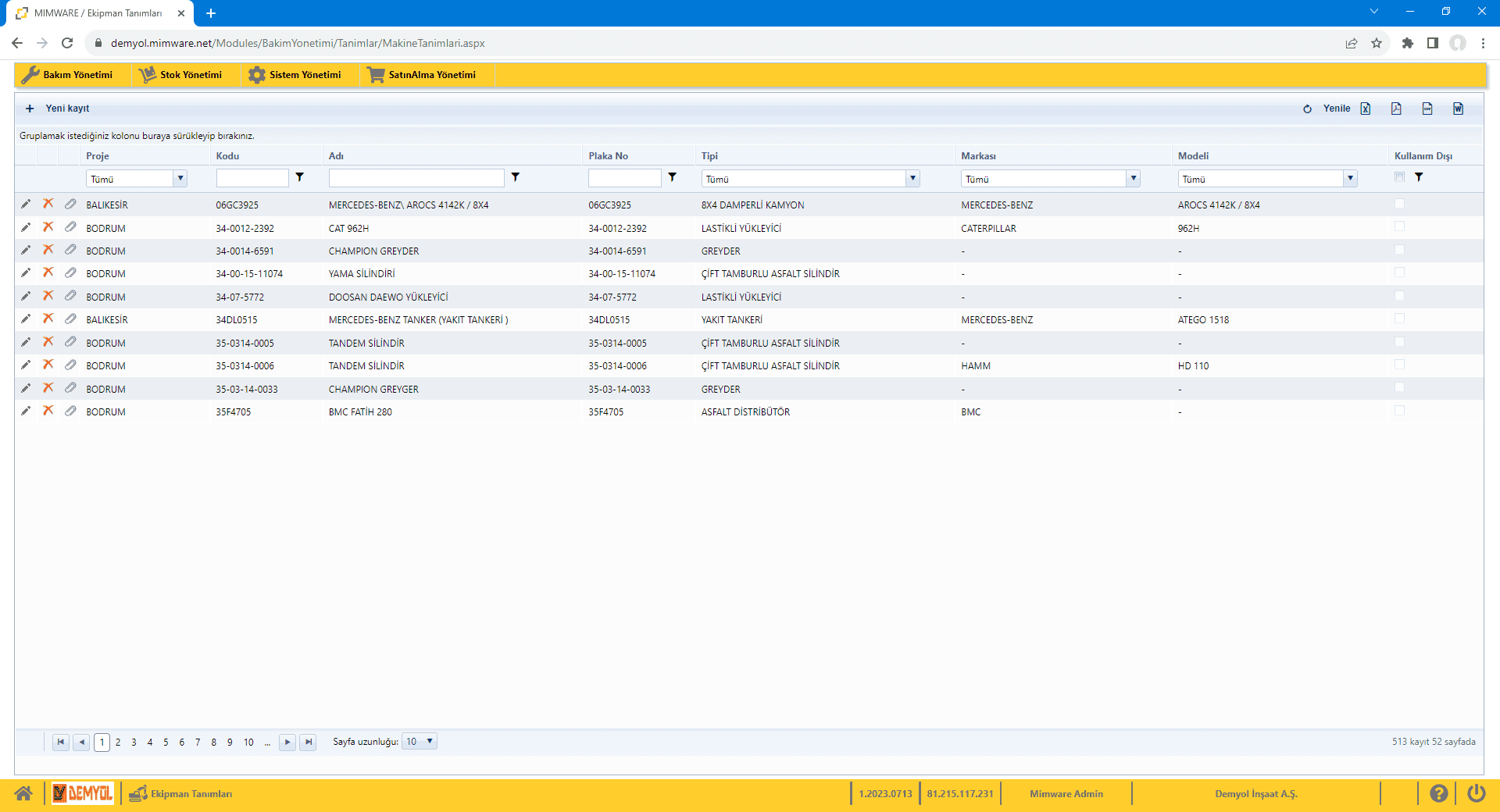Delete the CAT 962H record
1500x812 pixels.
48,227
